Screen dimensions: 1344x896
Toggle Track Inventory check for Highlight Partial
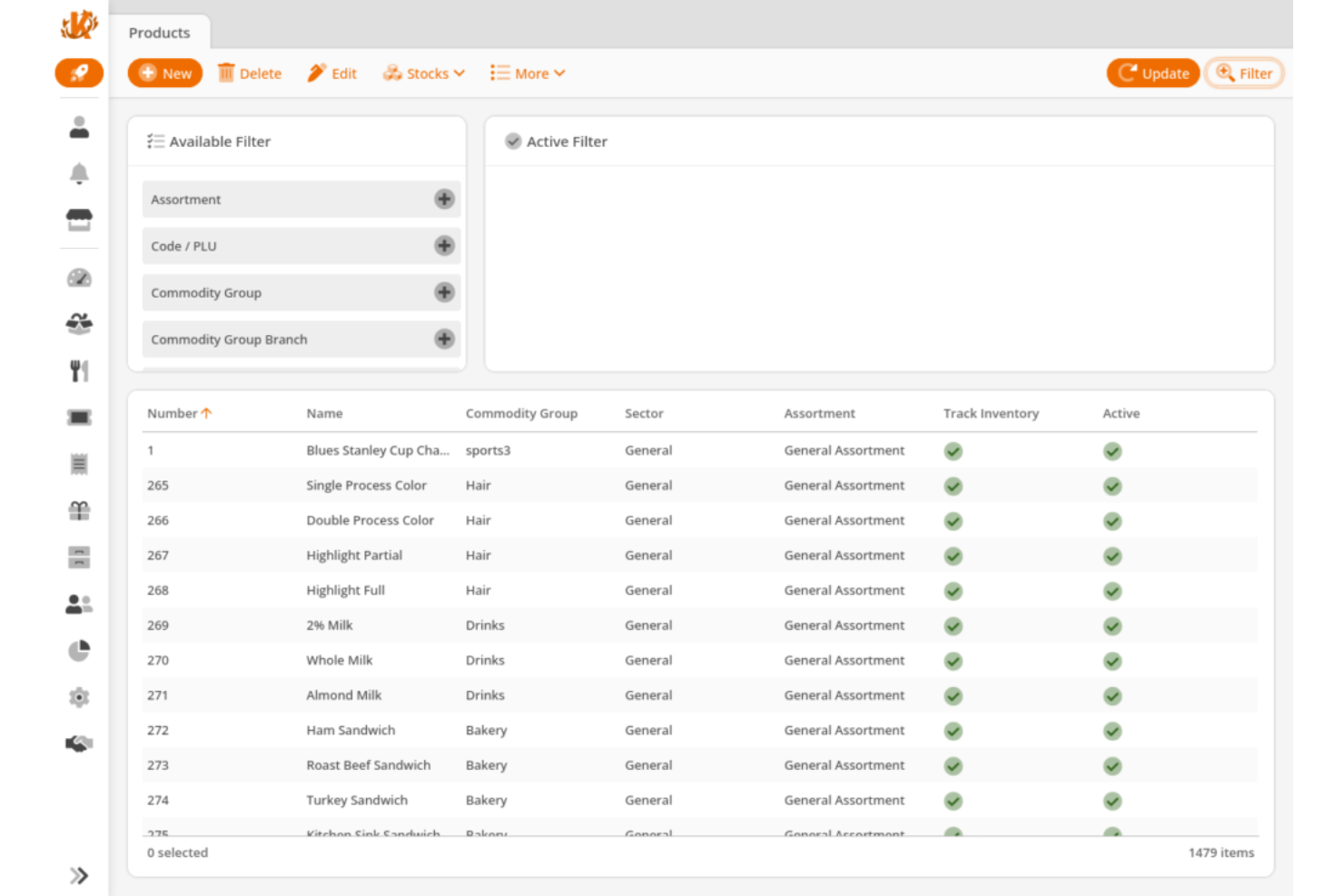(x=954, y=556)
